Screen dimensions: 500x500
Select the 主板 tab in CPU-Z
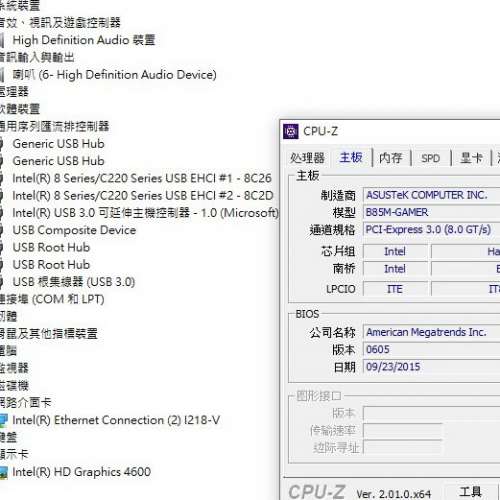[351, 157]
